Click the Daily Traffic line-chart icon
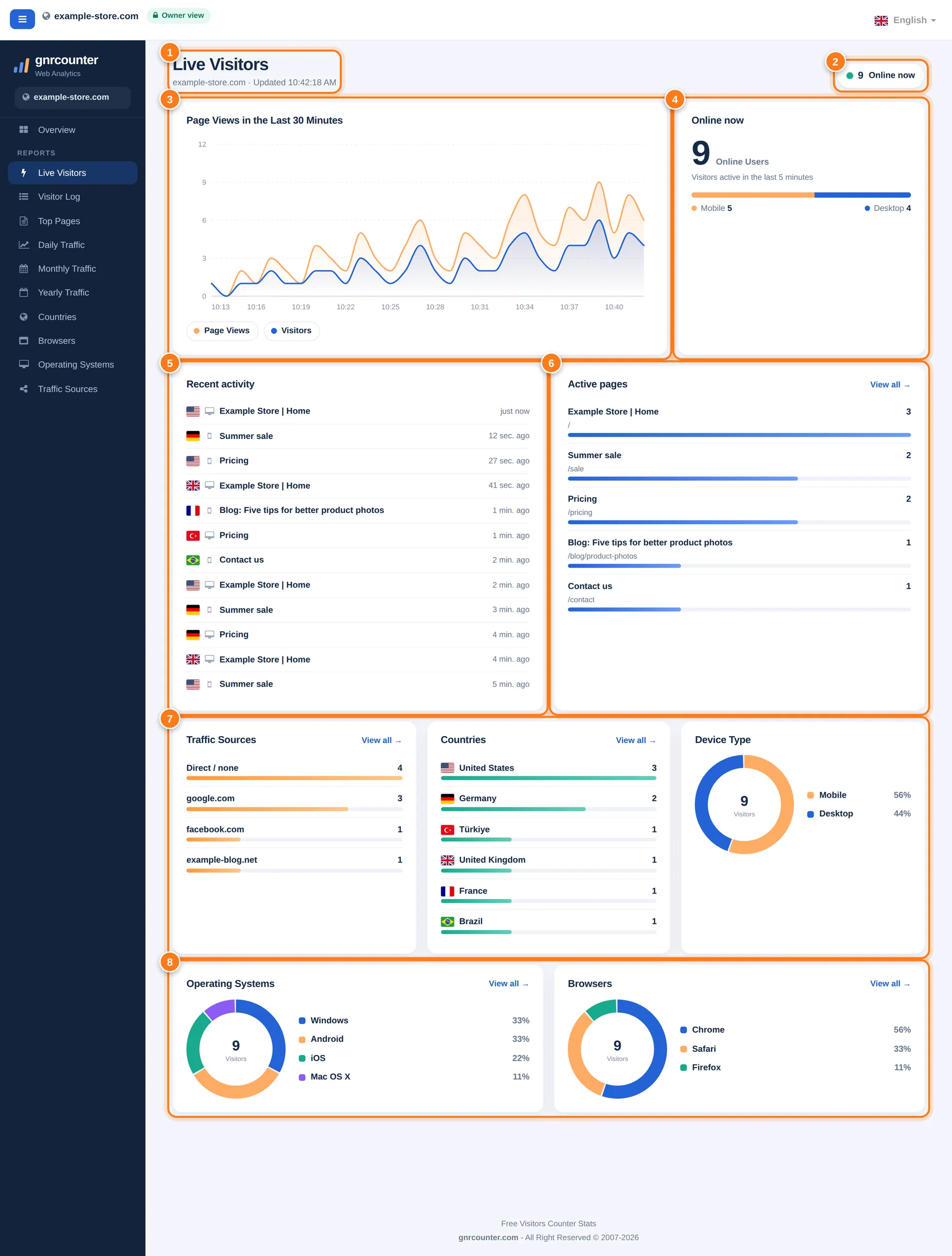This screenshot has width=952, height=1256. 23,245
